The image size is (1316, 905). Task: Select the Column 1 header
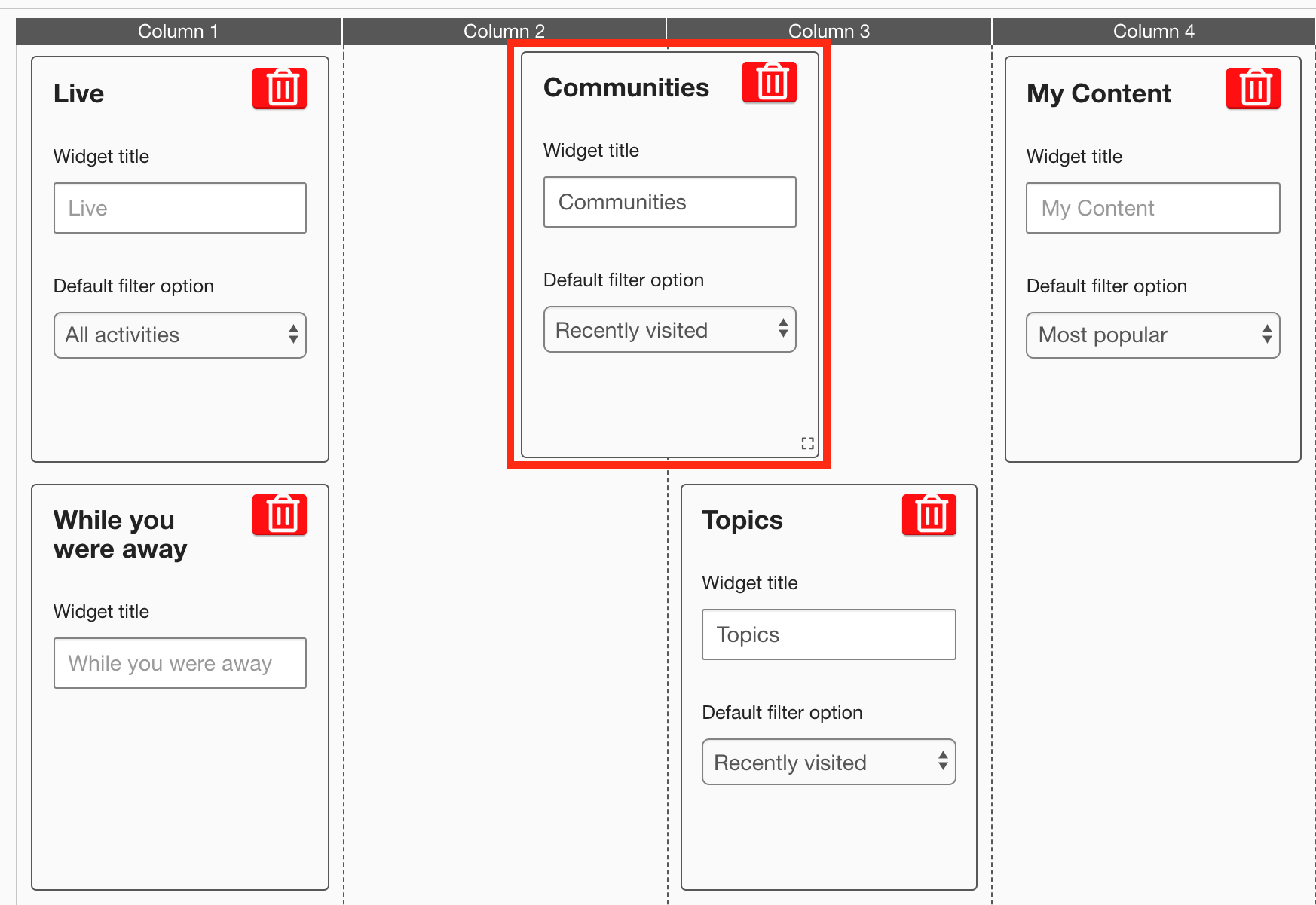click(179, 32)
